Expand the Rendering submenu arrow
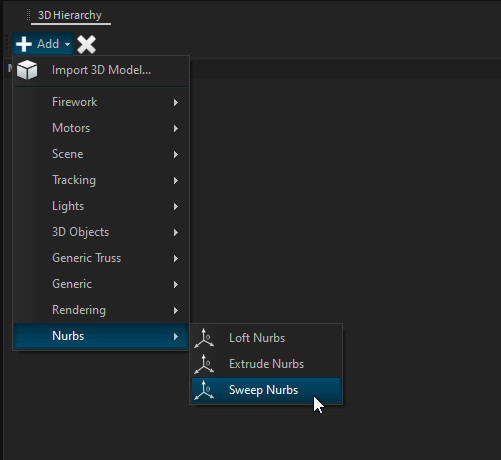Viewport: 501px width, 460px height. tap(176, 310)
